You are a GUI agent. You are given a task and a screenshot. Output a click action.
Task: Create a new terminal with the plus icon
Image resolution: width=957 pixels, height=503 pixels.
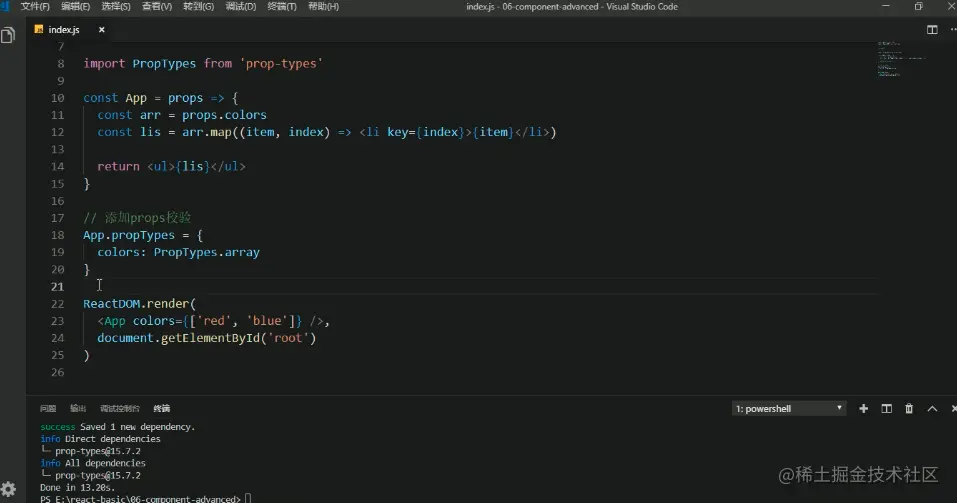[x=863, y=408]
